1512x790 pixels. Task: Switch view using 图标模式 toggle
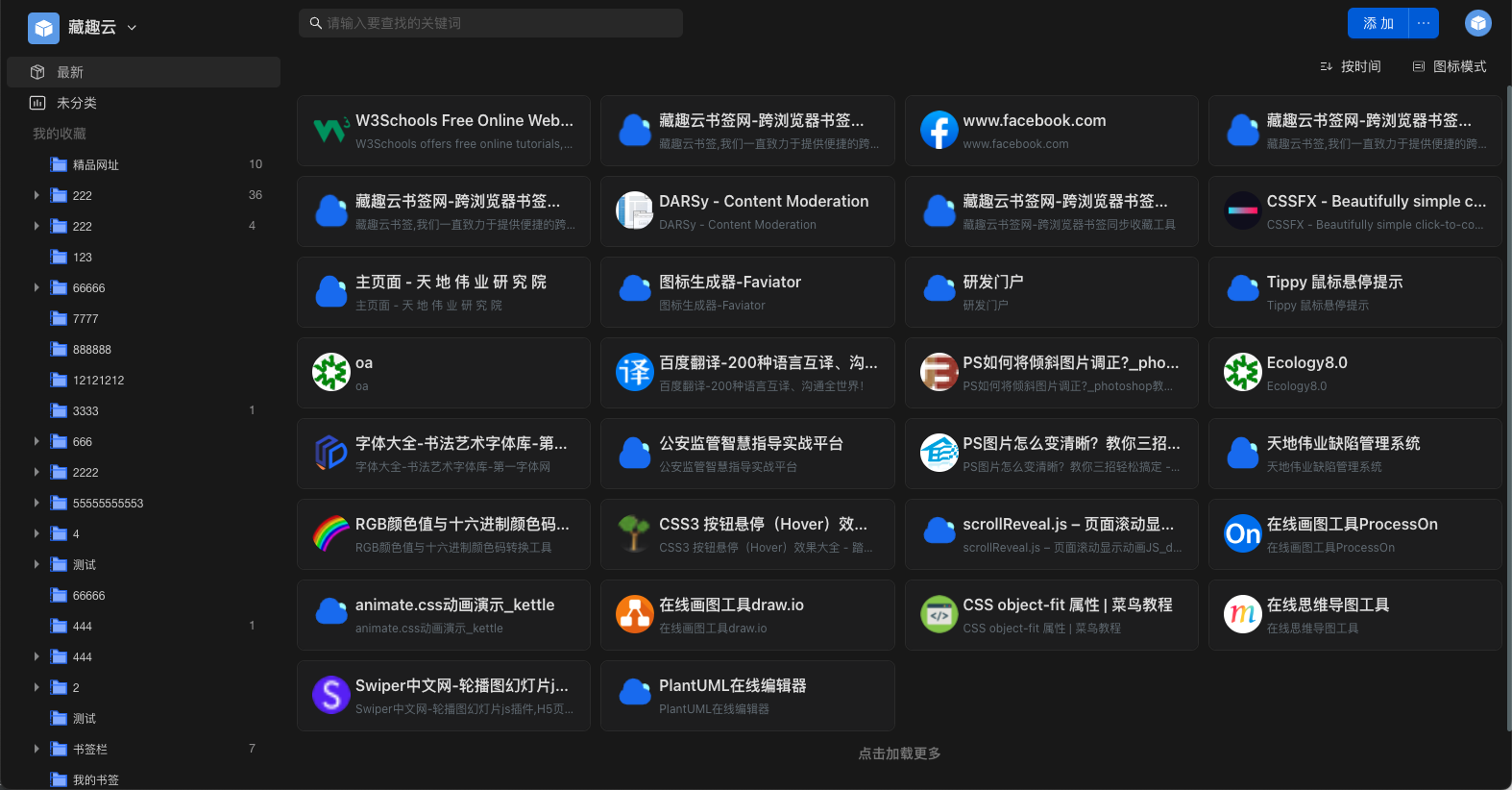click(x=1450, y=66)
